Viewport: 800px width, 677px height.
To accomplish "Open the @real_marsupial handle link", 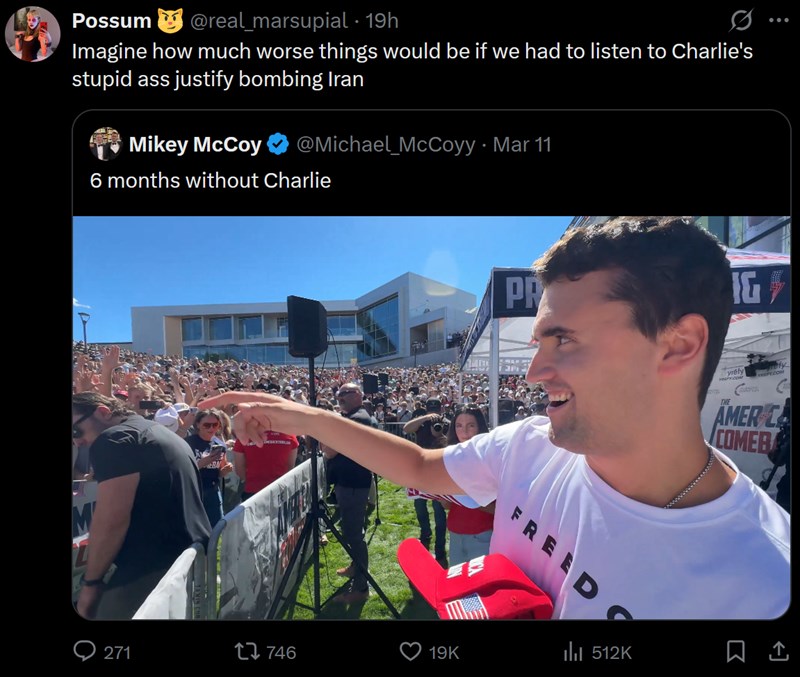I will click(x=269, y=21).
